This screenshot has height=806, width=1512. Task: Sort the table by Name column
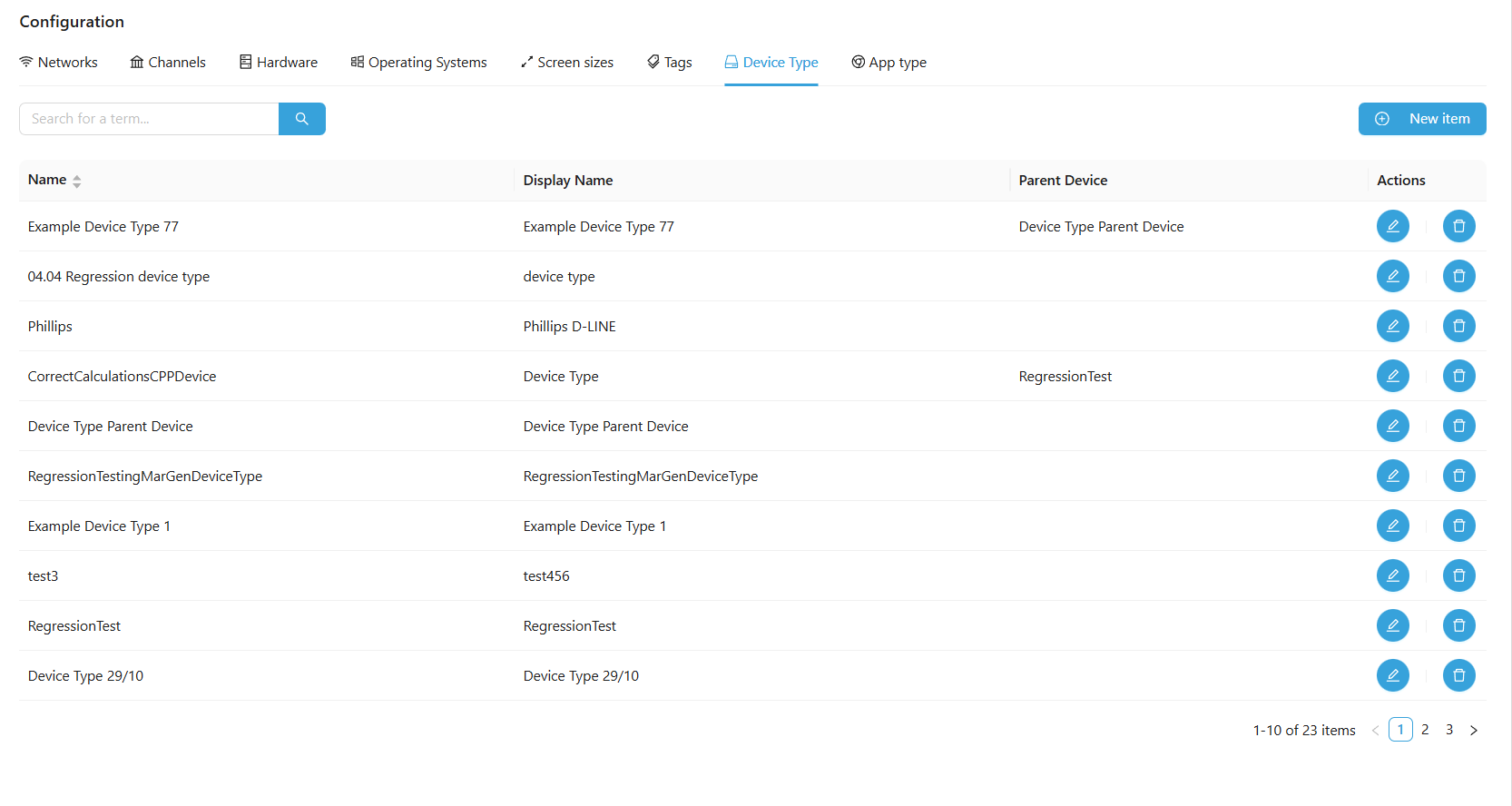click(x=76, y=181)
